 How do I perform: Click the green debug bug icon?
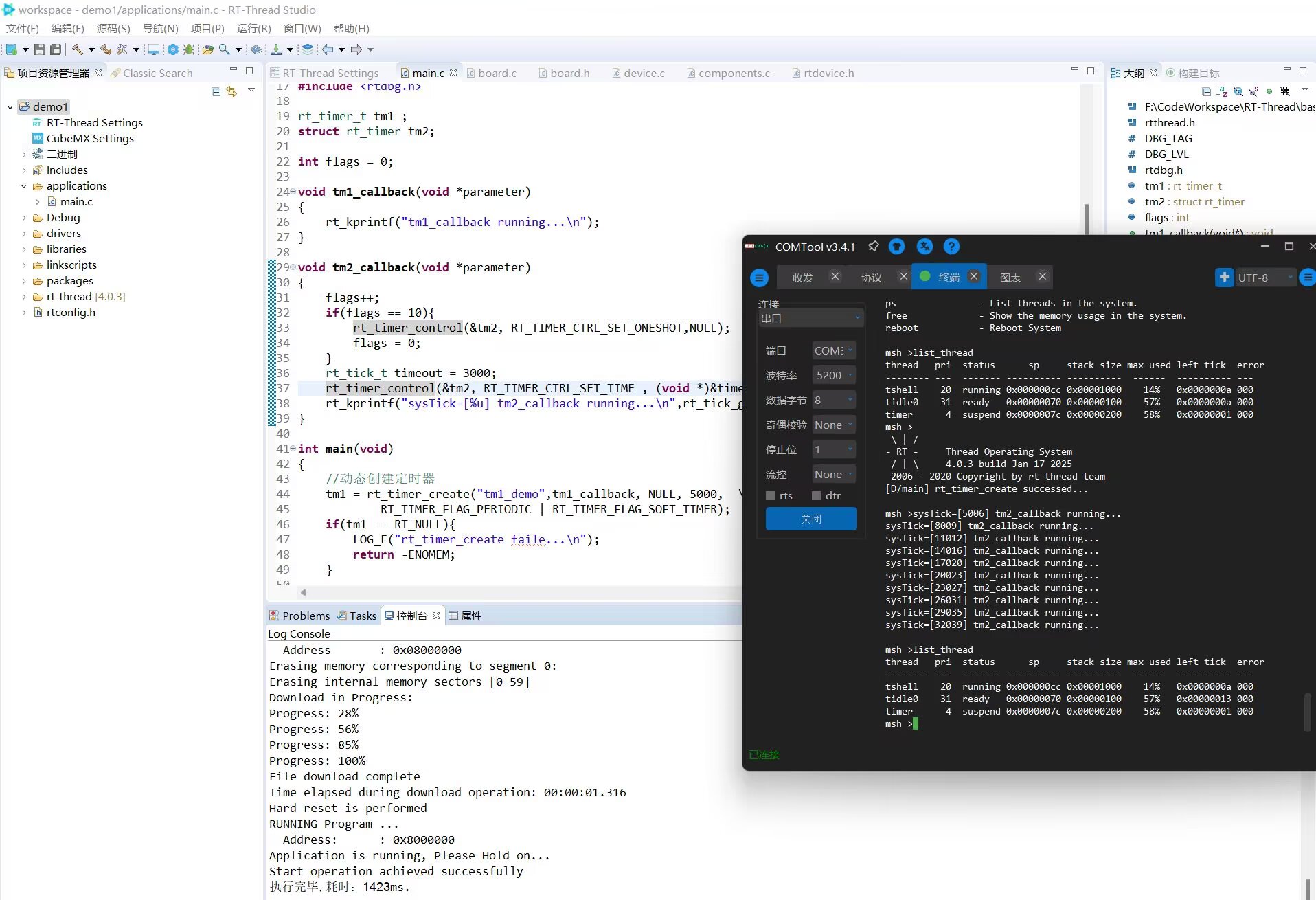click(x=189, y=49)
